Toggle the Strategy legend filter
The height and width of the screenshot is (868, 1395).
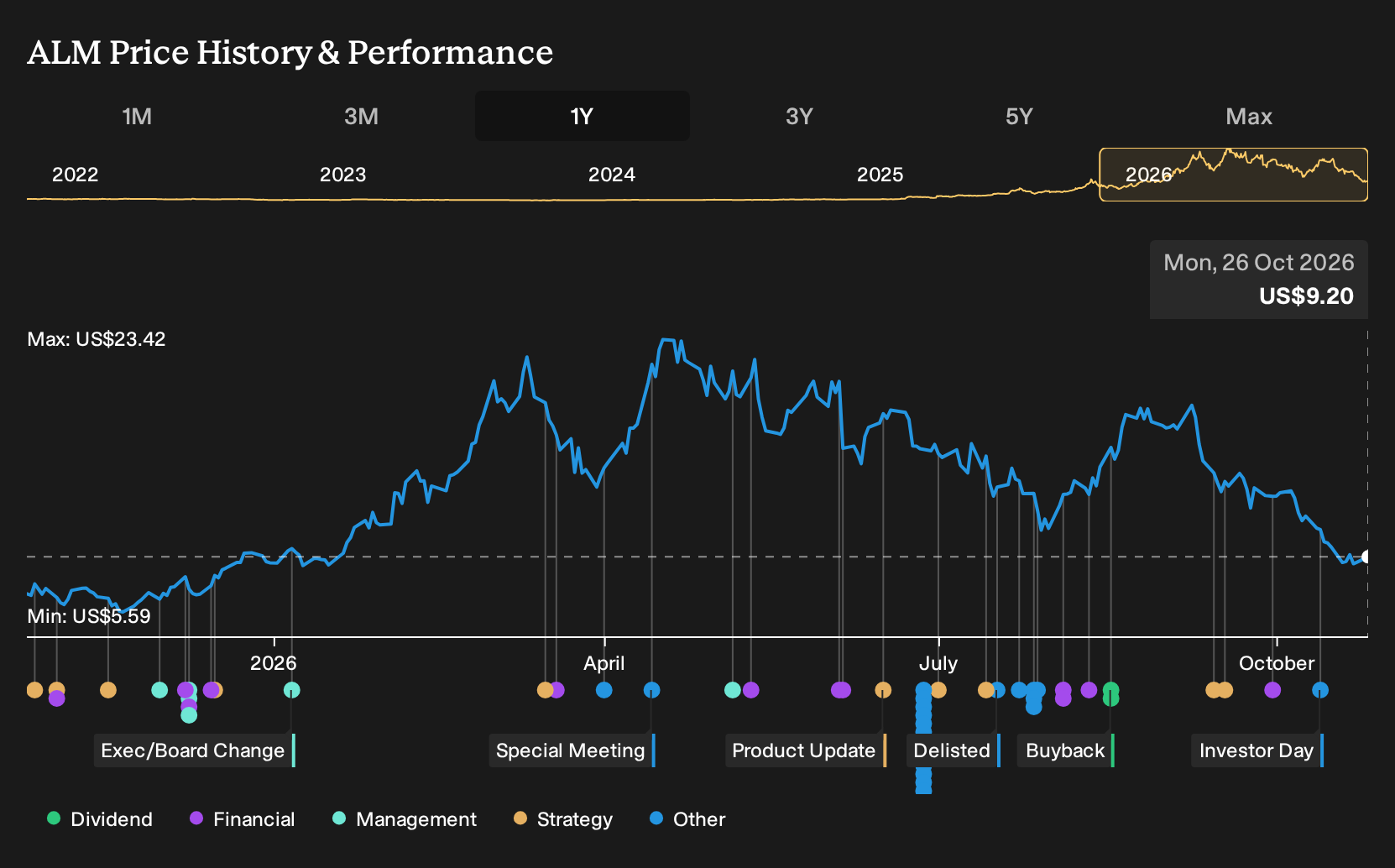pyautogui.click(x=563, y=819)
